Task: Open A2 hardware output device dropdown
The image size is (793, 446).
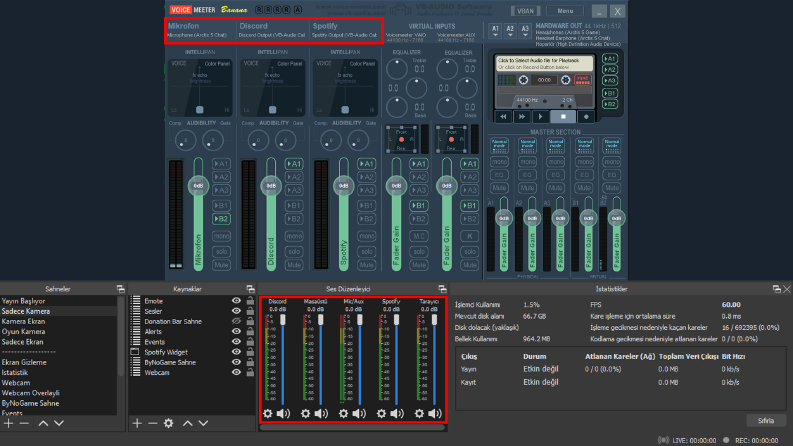Action: point(510,31)
